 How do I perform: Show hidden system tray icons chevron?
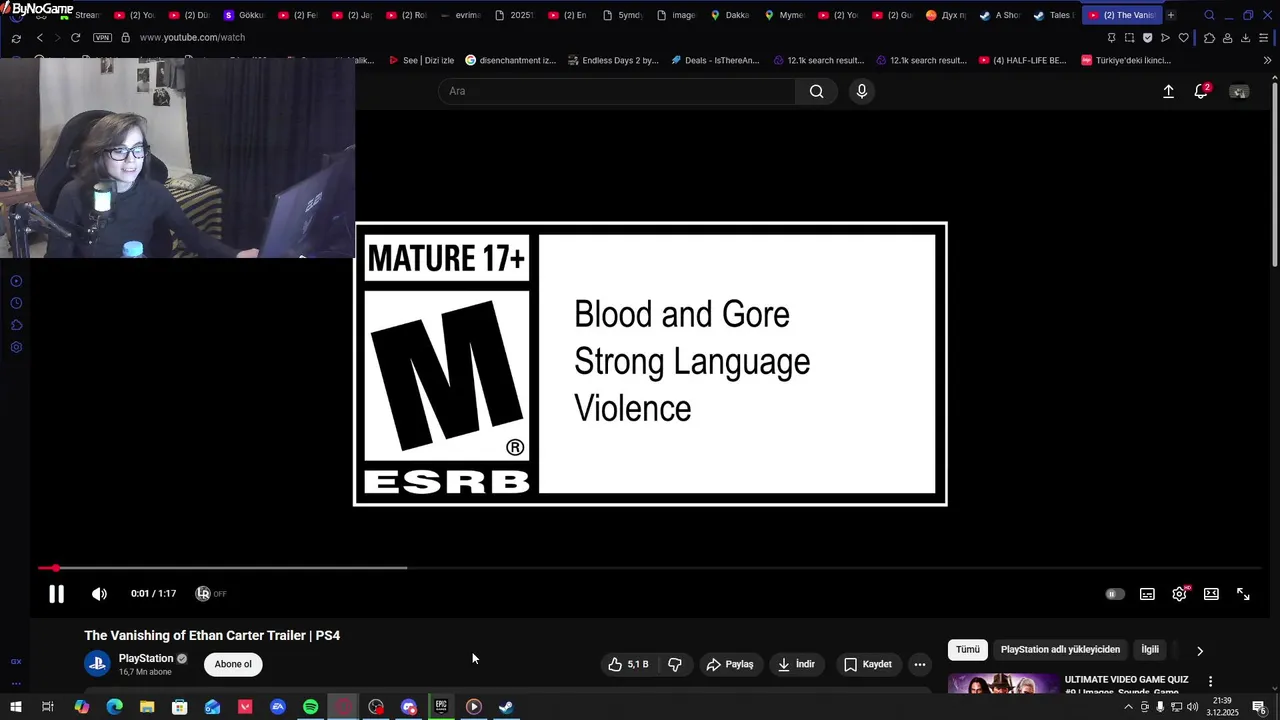(x=1129, y=707)
